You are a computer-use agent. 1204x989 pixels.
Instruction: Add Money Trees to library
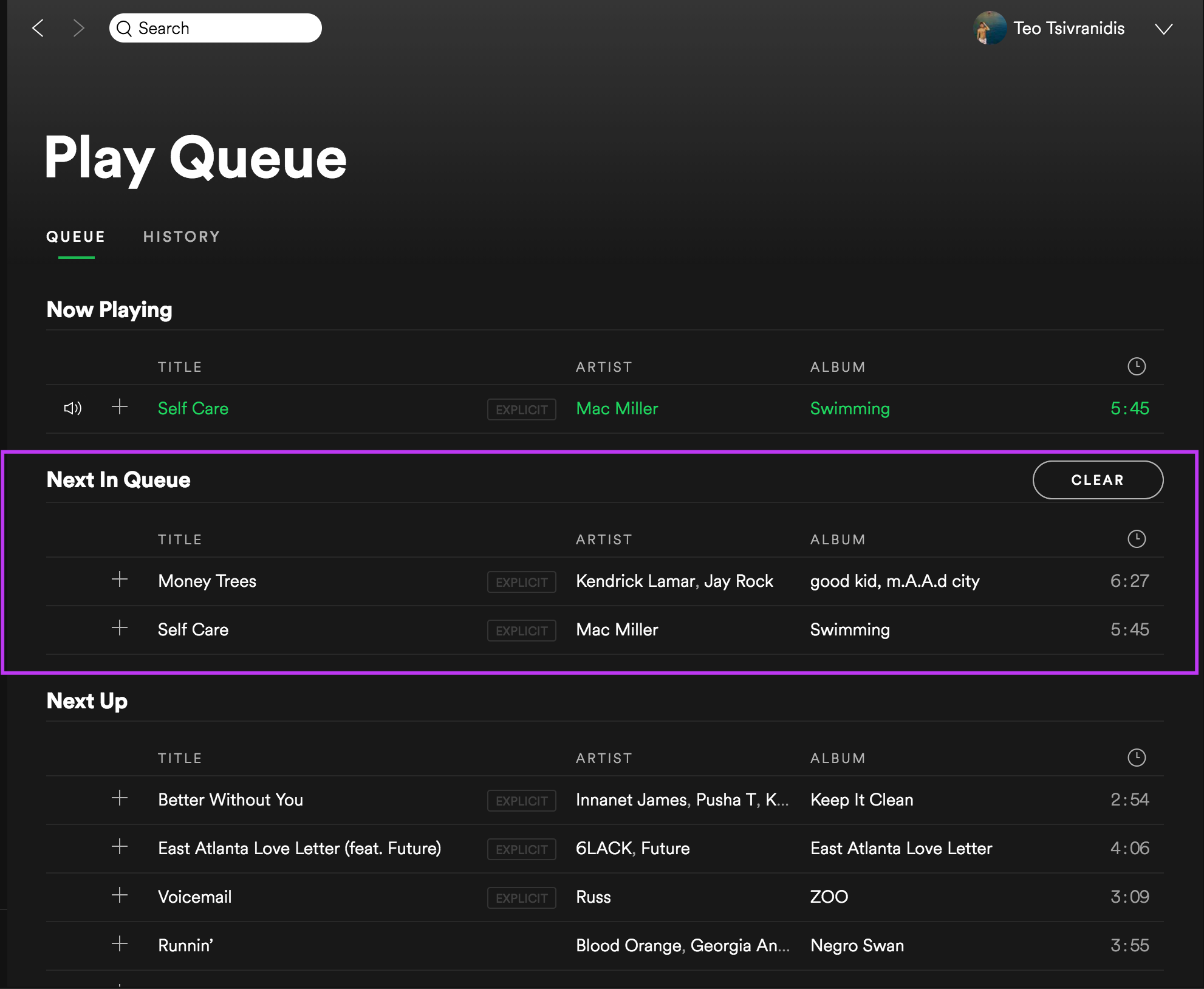[x=120, y=580]
